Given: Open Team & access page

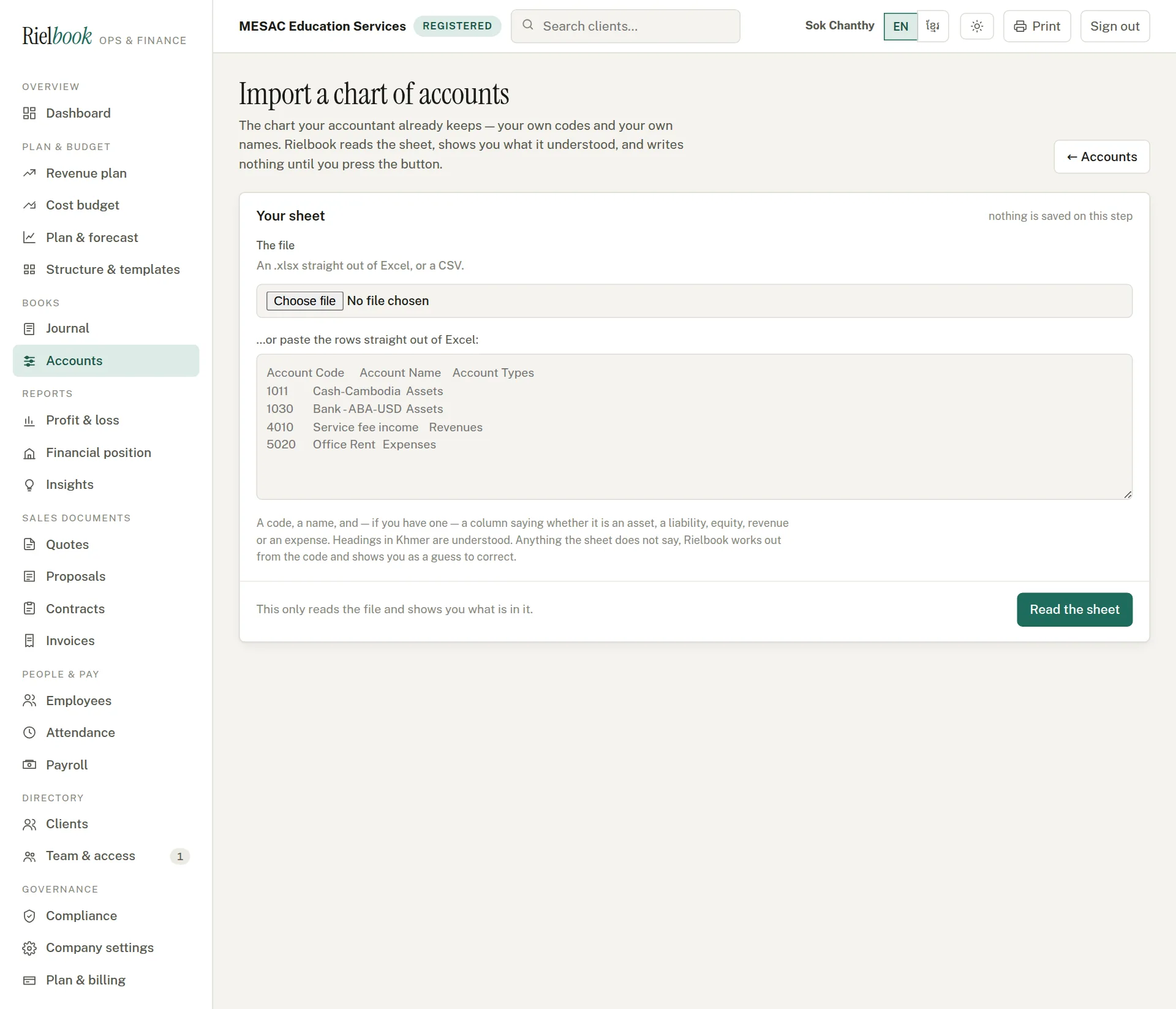Looking at the screenshot, I should pos(106,856).
